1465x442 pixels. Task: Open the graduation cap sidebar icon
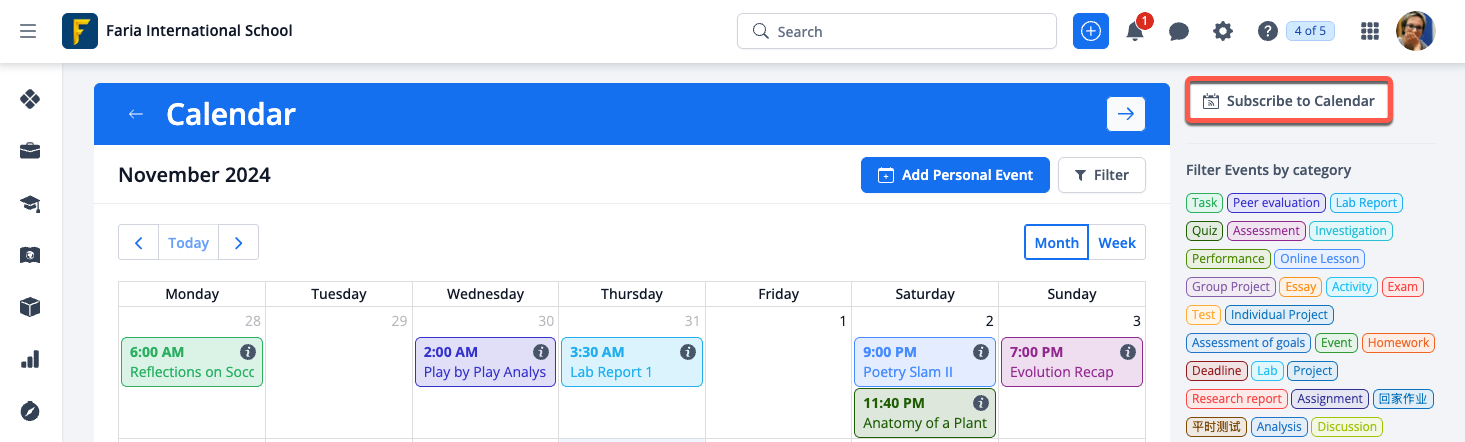pyautogui.click(x=30, y=204)
